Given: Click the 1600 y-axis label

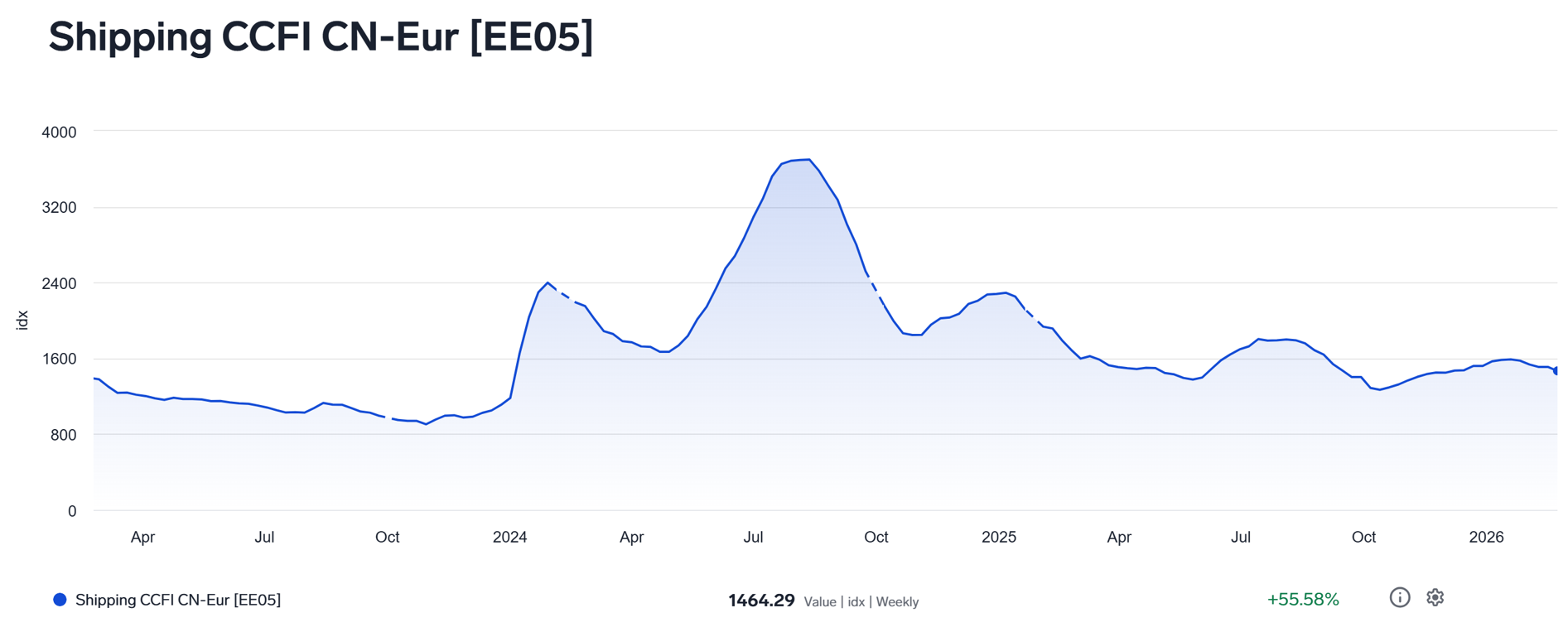Looking at the screenshot, I should pos(59,360).
